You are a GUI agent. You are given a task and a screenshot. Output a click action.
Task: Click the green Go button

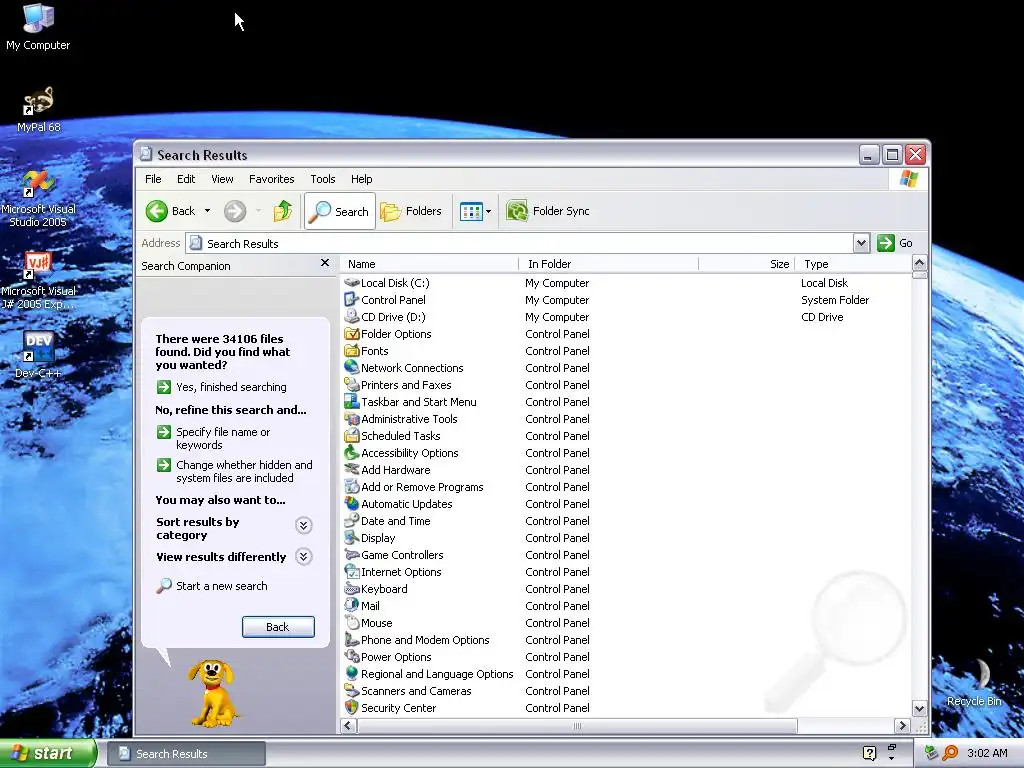(895, 243)
